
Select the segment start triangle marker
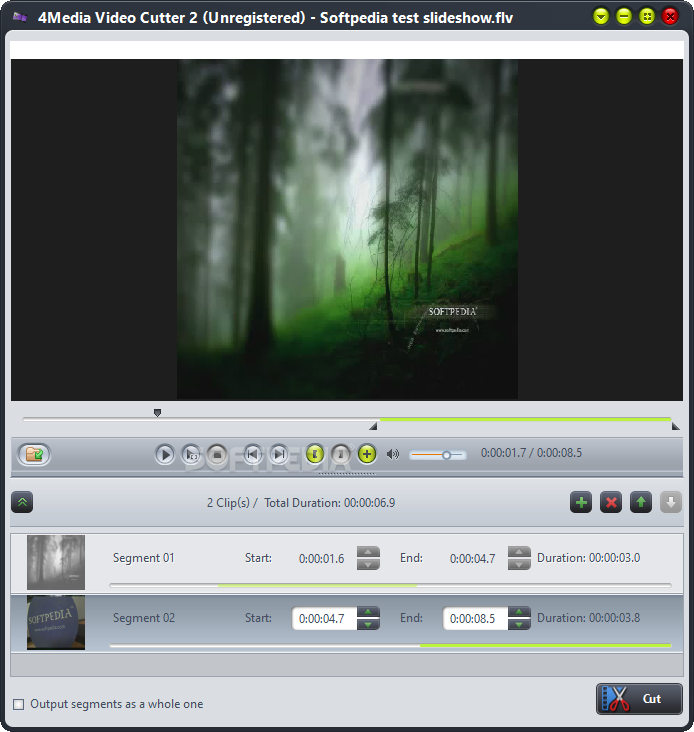click(373, 426)
